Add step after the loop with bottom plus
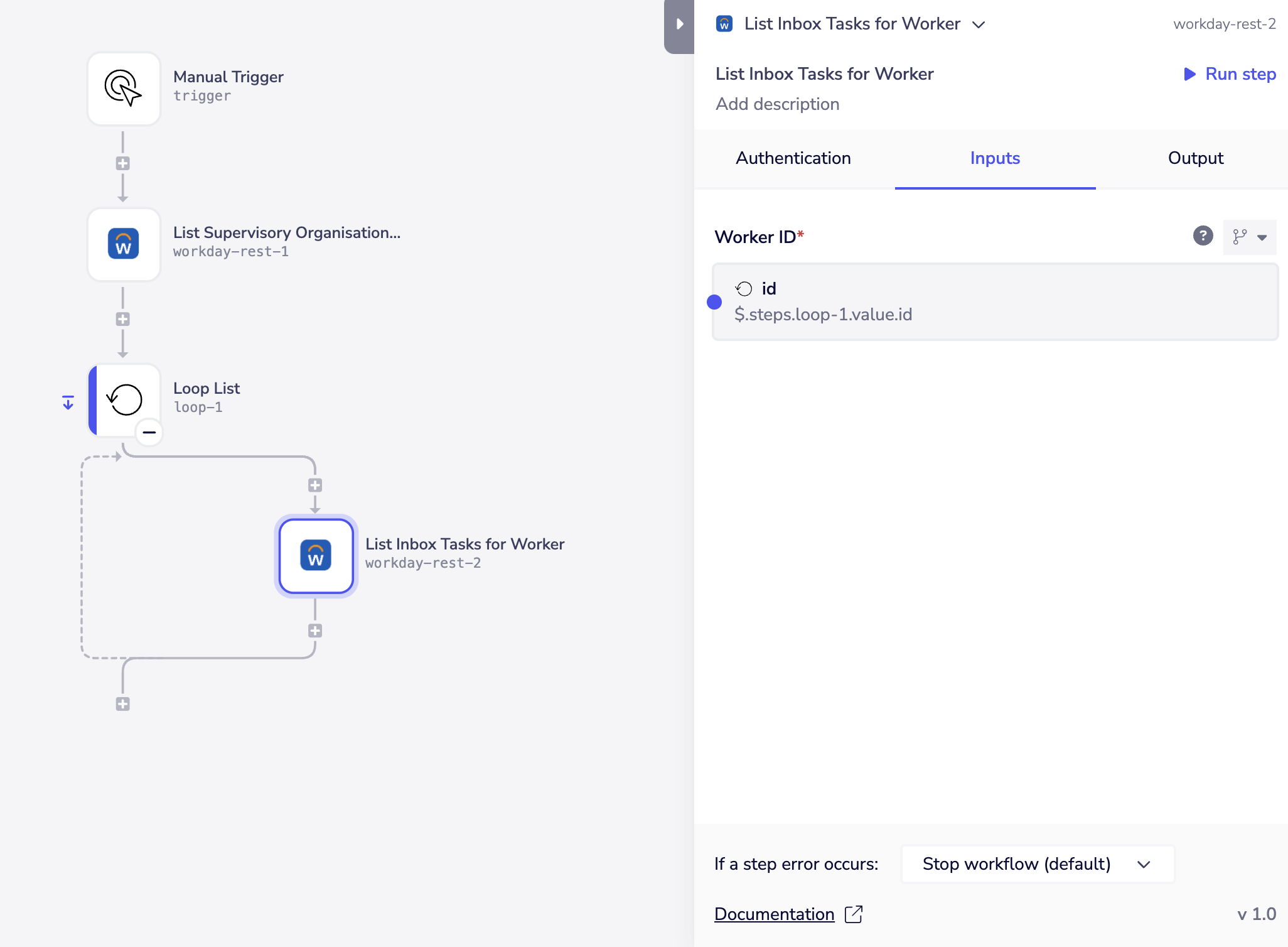 click(x=123, y=704)
